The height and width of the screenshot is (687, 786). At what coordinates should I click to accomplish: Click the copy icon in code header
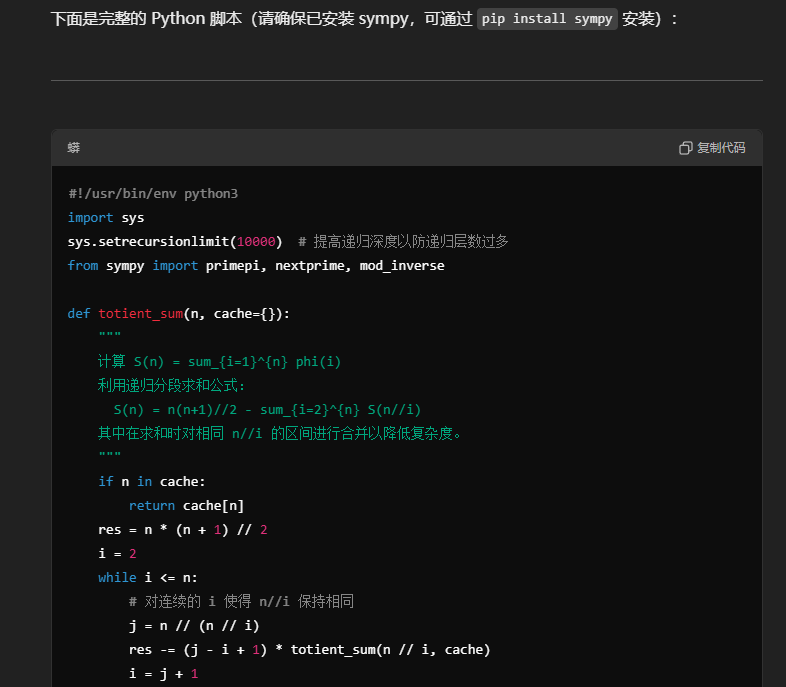[x=685, y=148]
